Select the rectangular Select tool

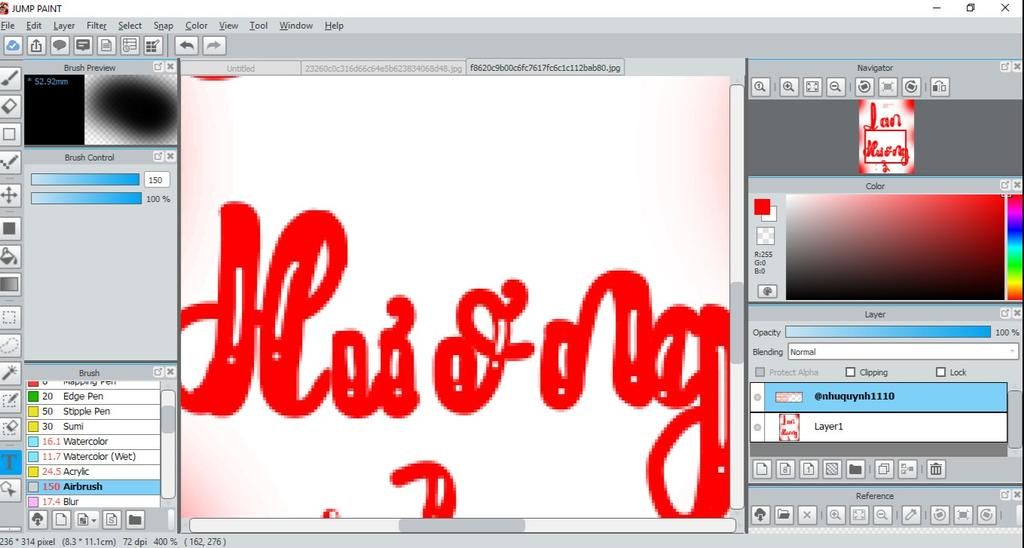tap(9, 317)
